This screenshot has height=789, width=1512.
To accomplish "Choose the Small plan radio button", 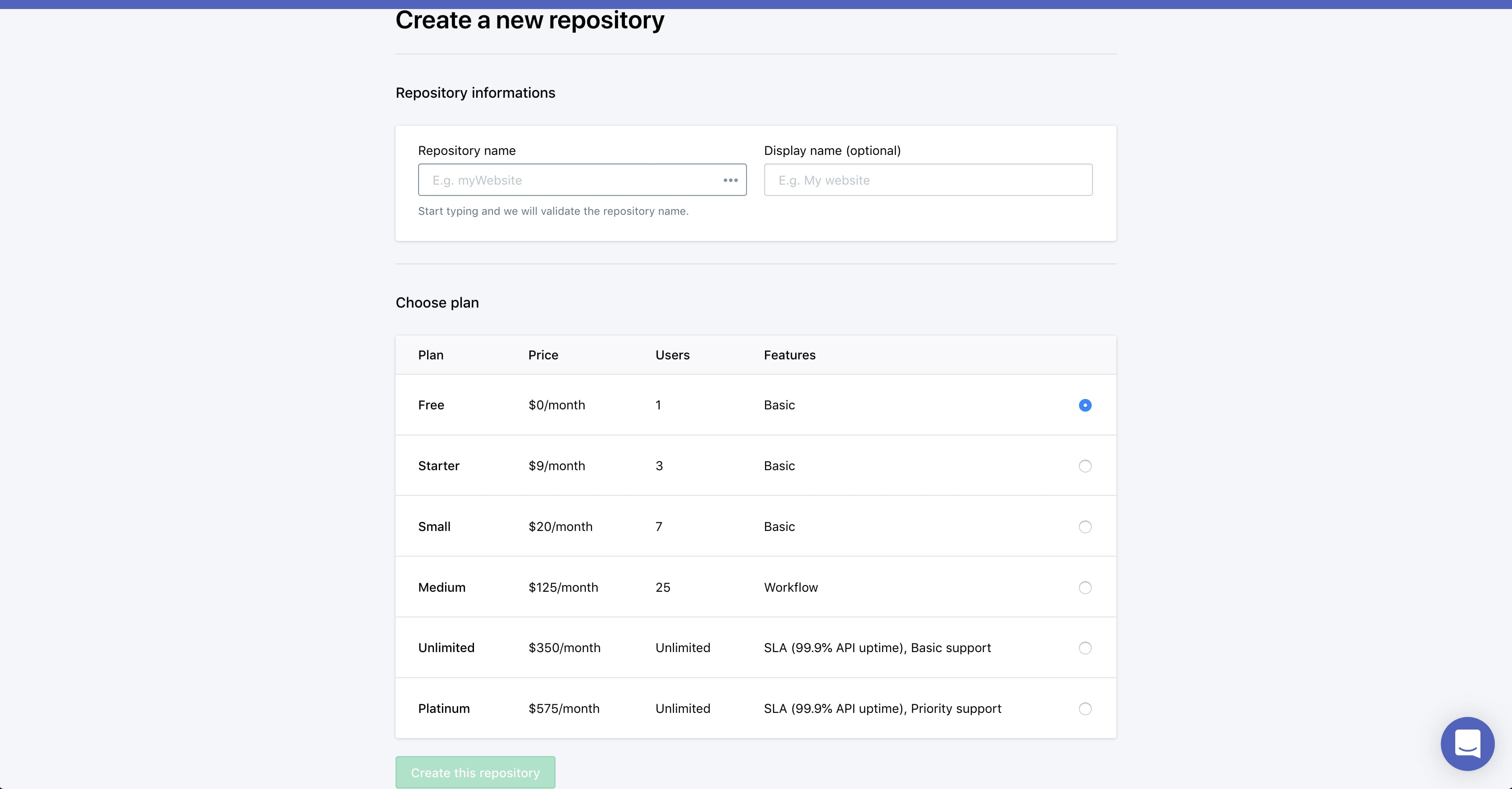I will (x=1085, y=527).
